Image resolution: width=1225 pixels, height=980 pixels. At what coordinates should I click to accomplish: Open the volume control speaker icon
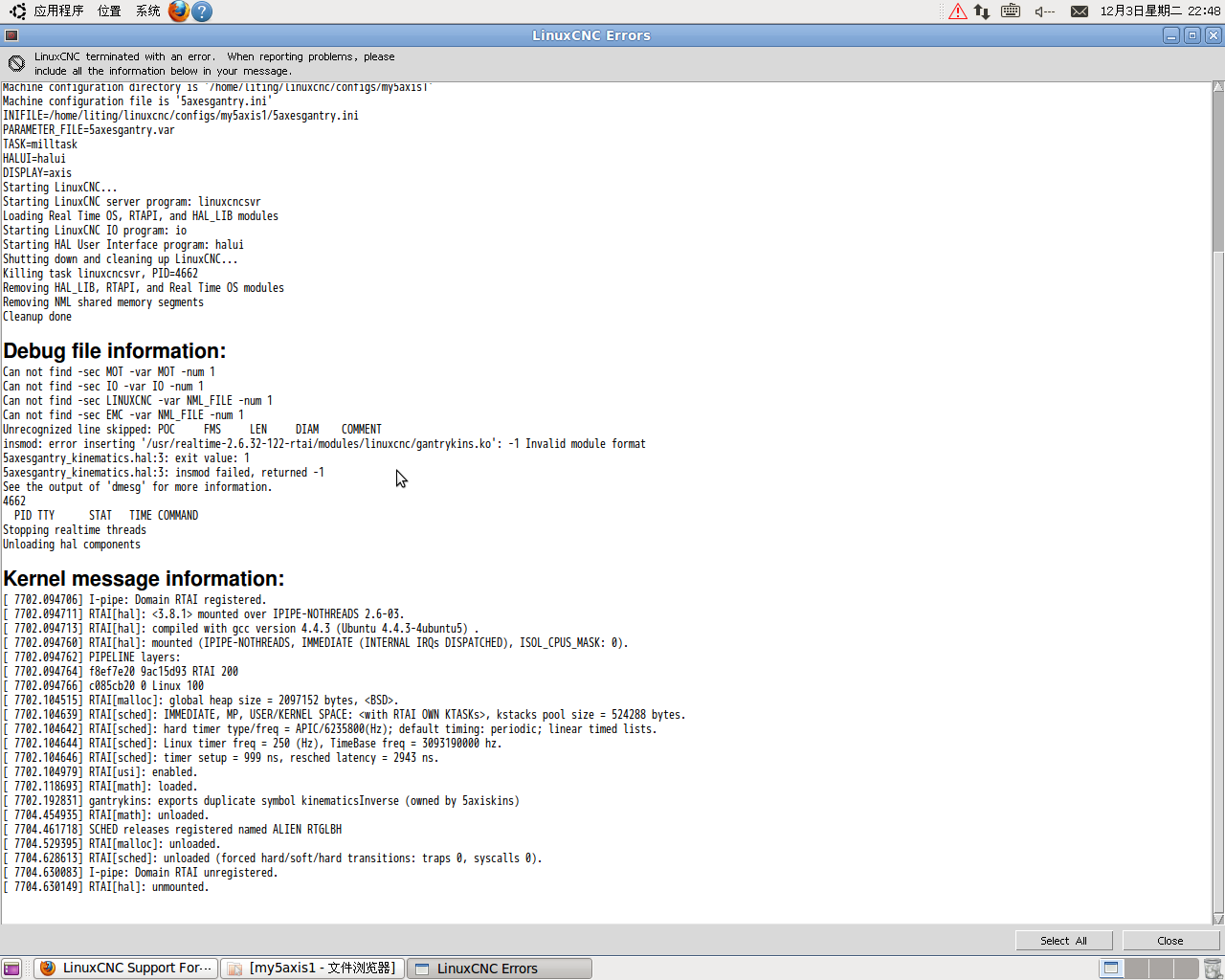1044,11
